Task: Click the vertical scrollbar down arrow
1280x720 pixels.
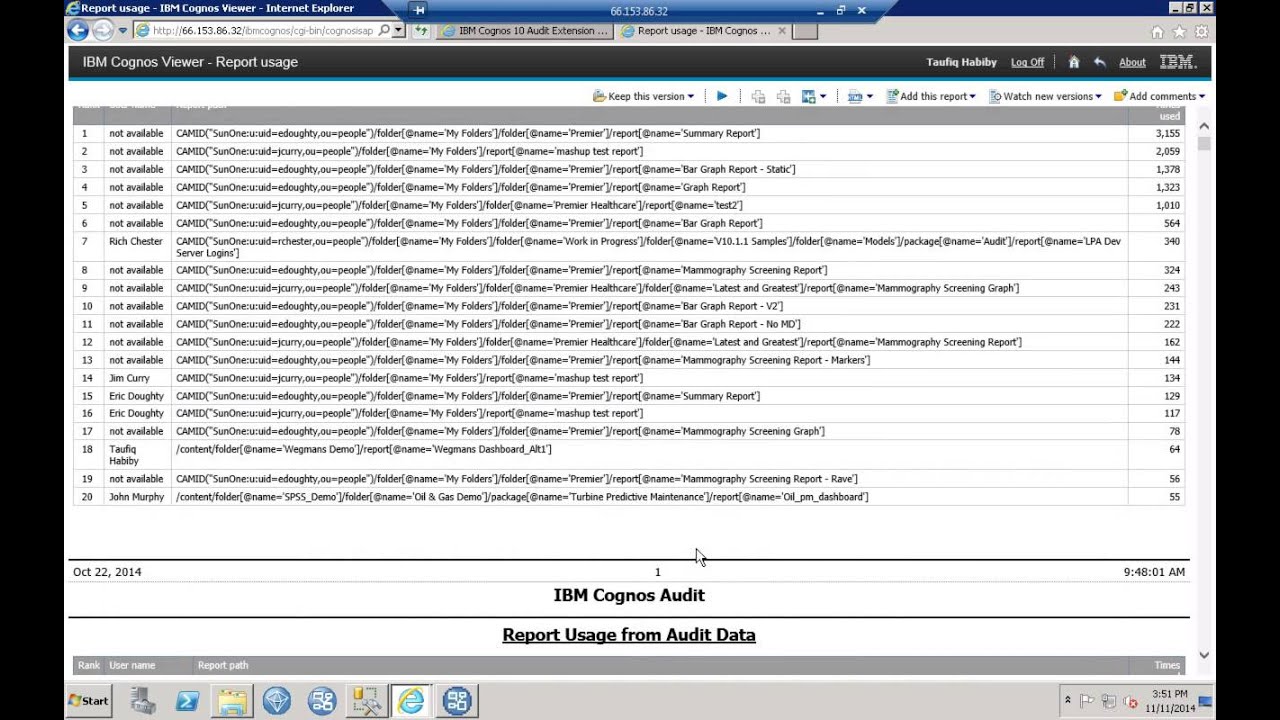Action: click(1204, 655)
